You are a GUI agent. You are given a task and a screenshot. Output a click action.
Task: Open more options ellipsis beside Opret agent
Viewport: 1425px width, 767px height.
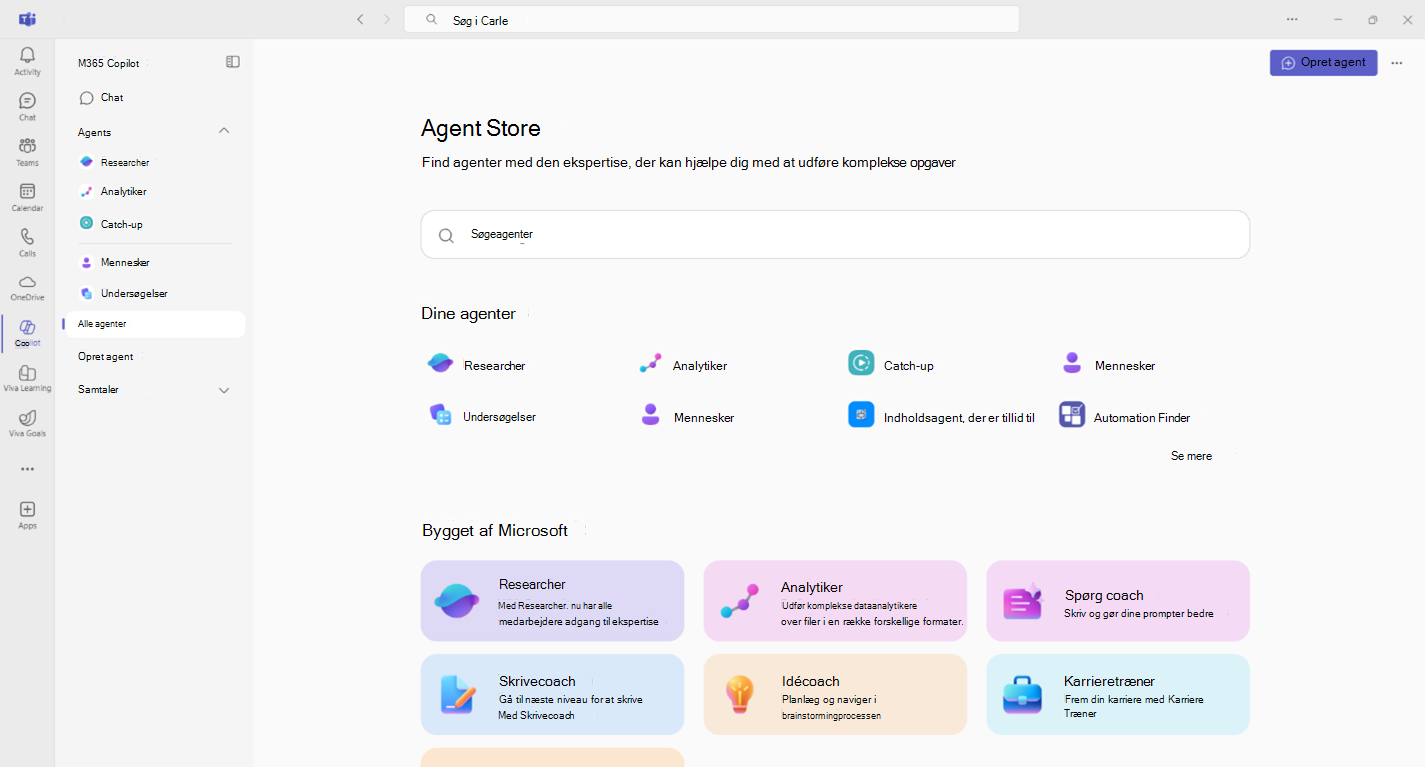(1397, 63)
